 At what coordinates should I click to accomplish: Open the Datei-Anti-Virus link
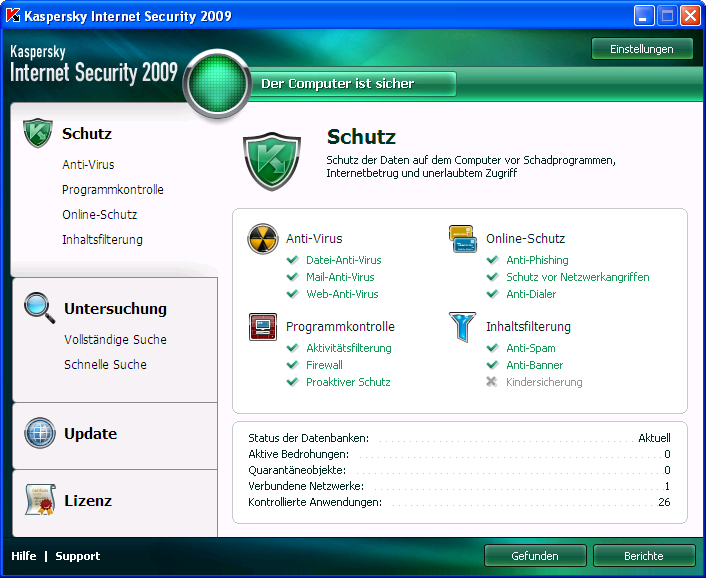pos(344,260)
